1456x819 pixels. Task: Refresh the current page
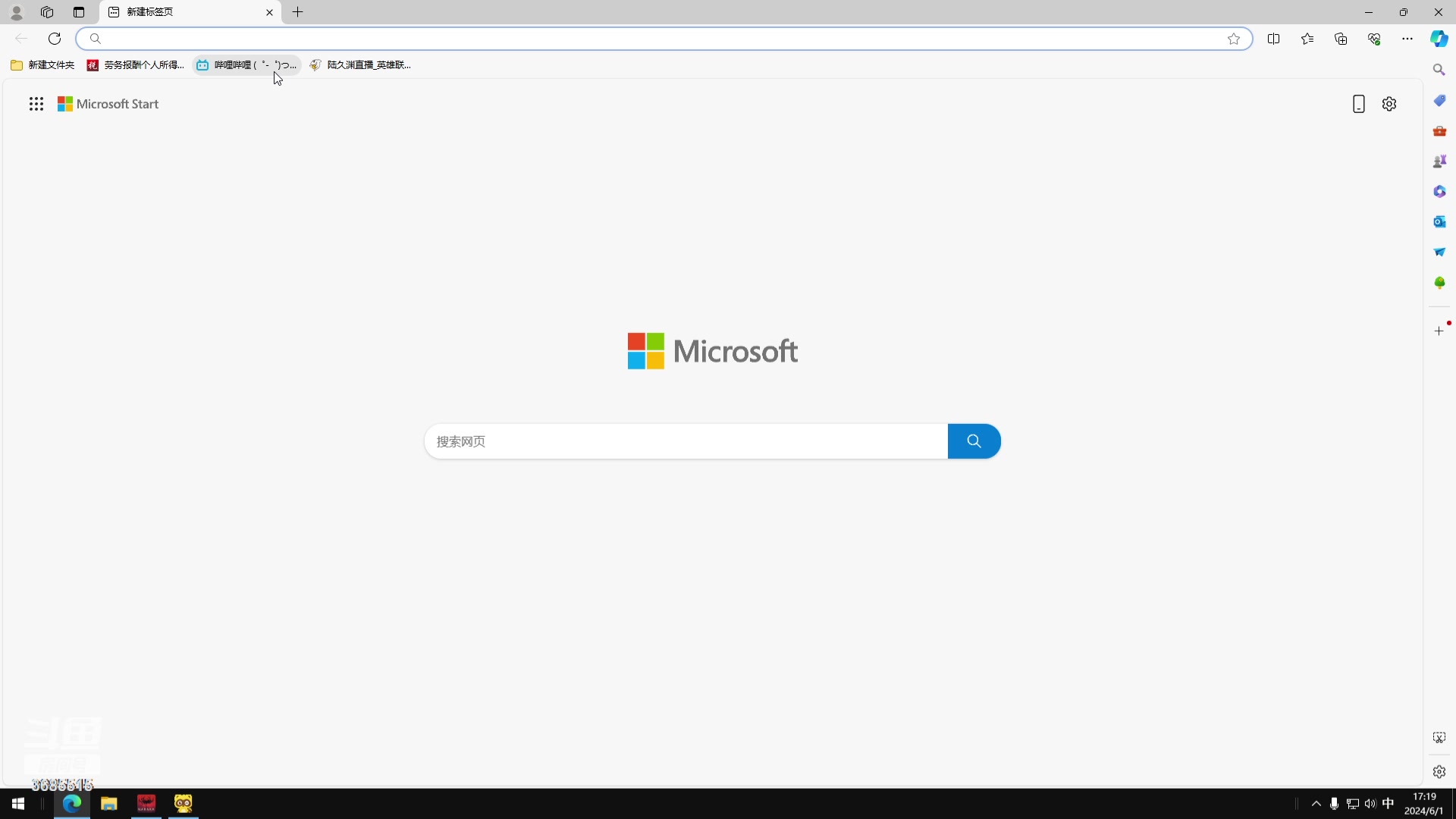click(55, 39)
